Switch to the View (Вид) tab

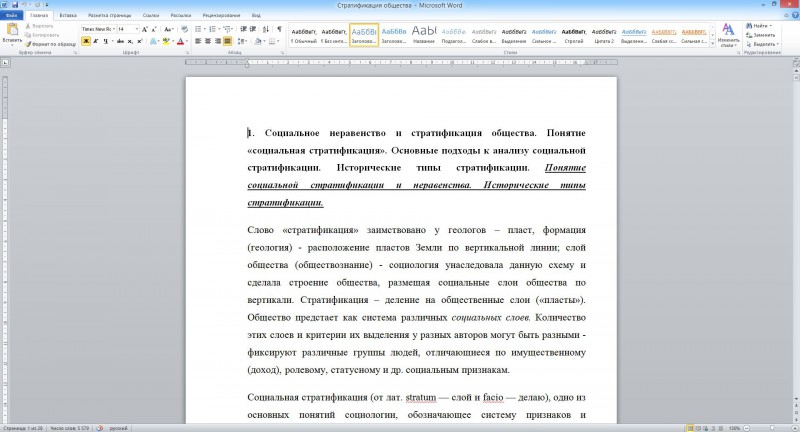pos(256,15)
